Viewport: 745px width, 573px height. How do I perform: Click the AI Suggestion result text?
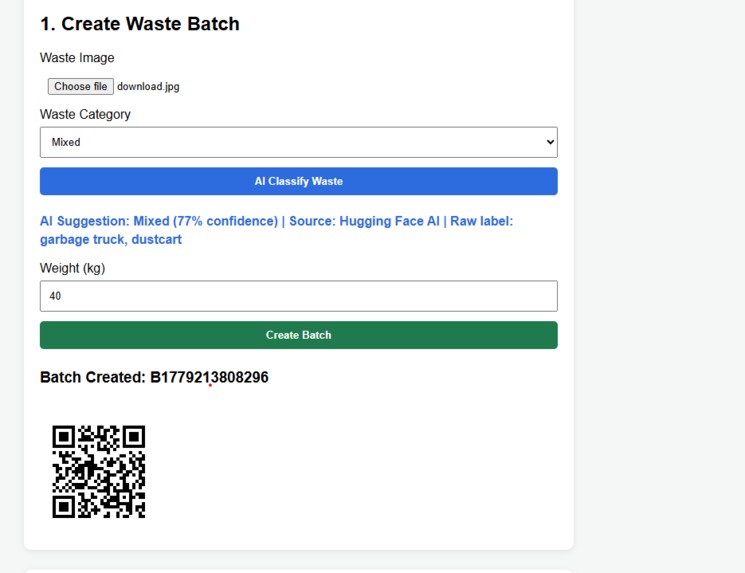point(277,230)
